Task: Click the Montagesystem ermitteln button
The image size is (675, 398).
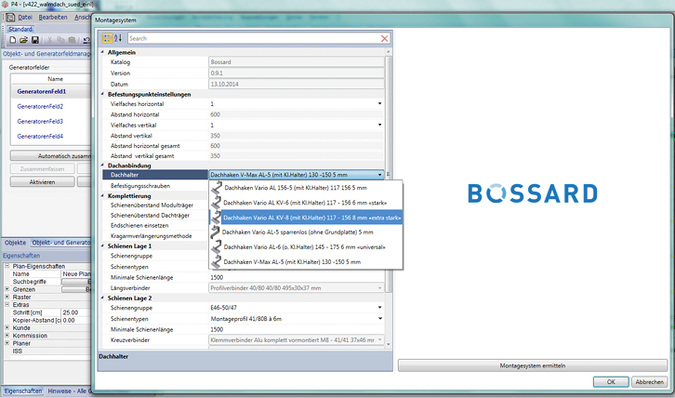Action: point(533,366)
